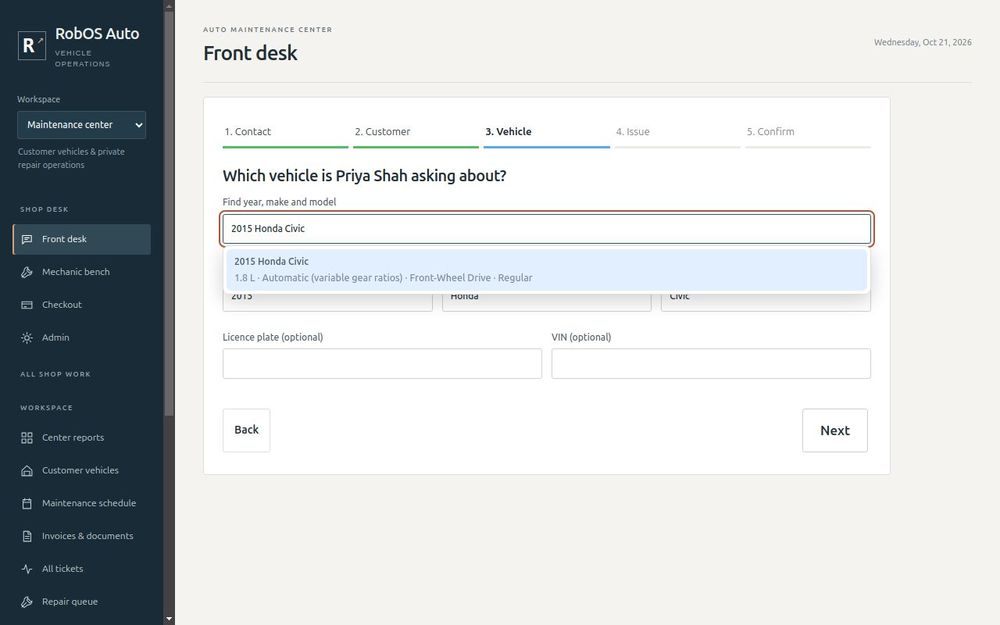Click the Repair queue wrench icon

coord(27,602)
